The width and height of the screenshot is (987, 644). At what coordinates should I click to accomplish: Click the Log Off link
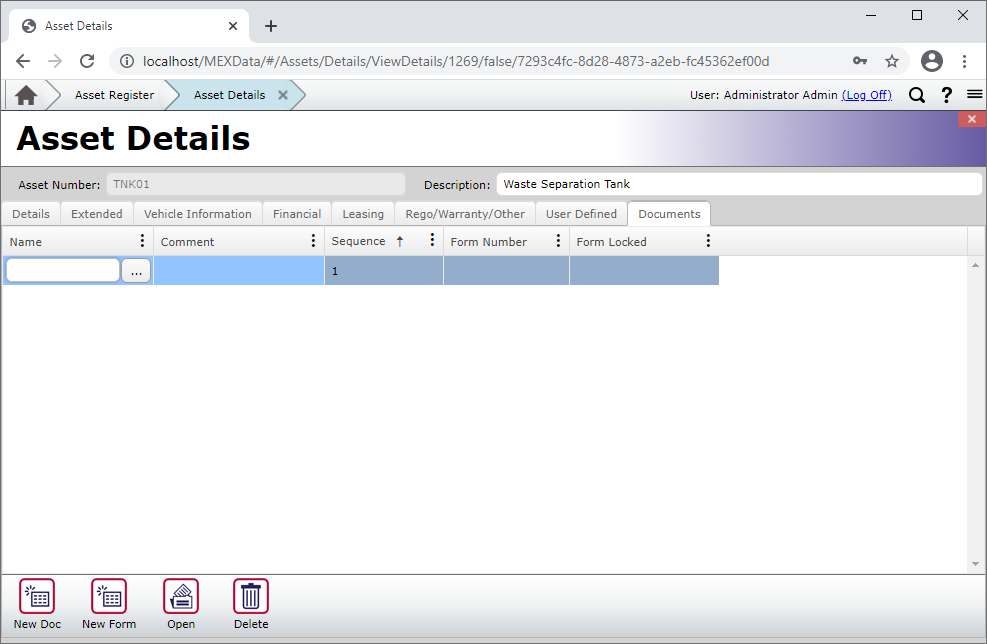pos(867,95)
